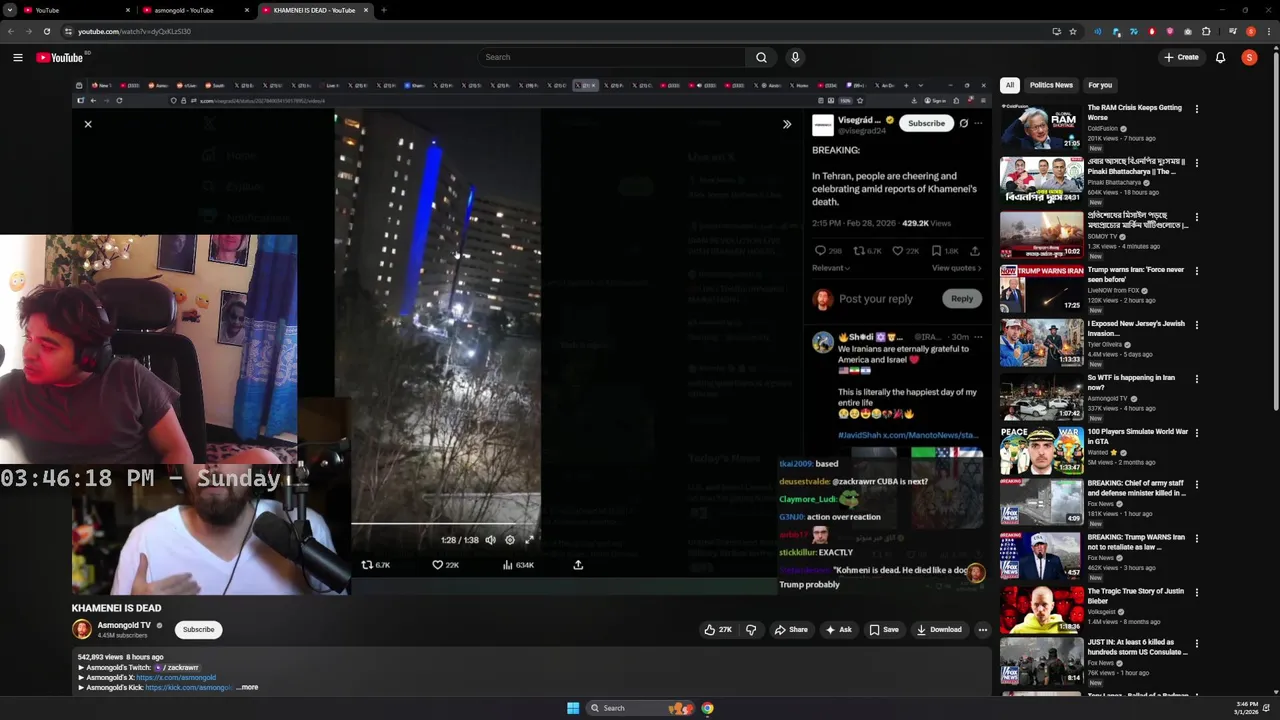Reload the page in Chrome
Screen dimensions: 1280x720
point(46,31)
